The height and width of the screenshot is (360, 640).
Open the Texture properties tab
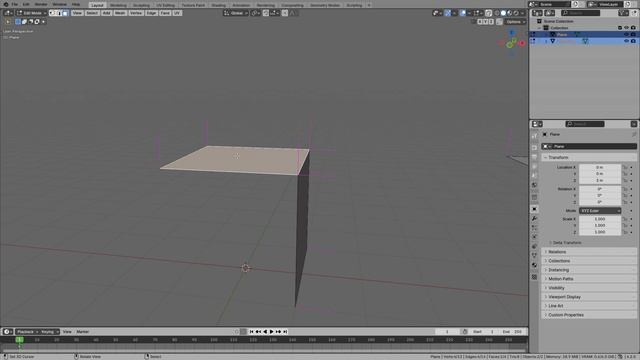click(534, 277)
